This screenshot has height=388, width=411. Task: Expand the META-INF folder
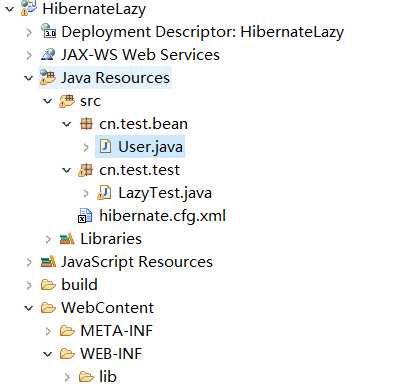pos(48,331)
